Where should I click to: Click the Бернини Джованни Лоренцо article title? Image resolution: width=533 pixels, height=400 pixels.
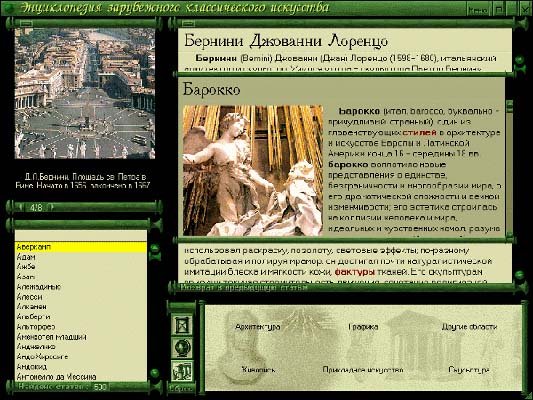coord(286,41)
